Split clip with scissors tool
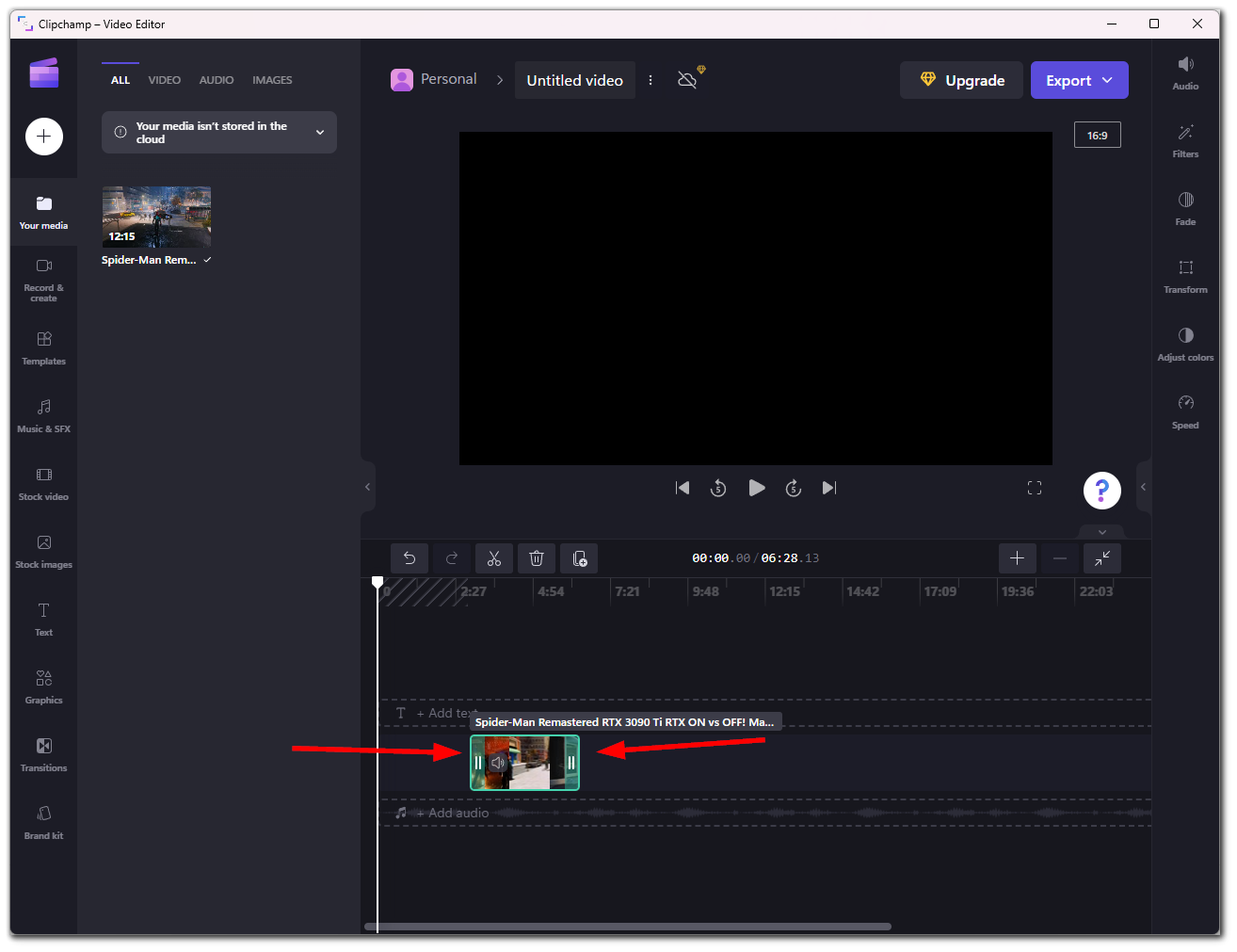Screen dimensions: 1237x952 click(x=494, y=558)
